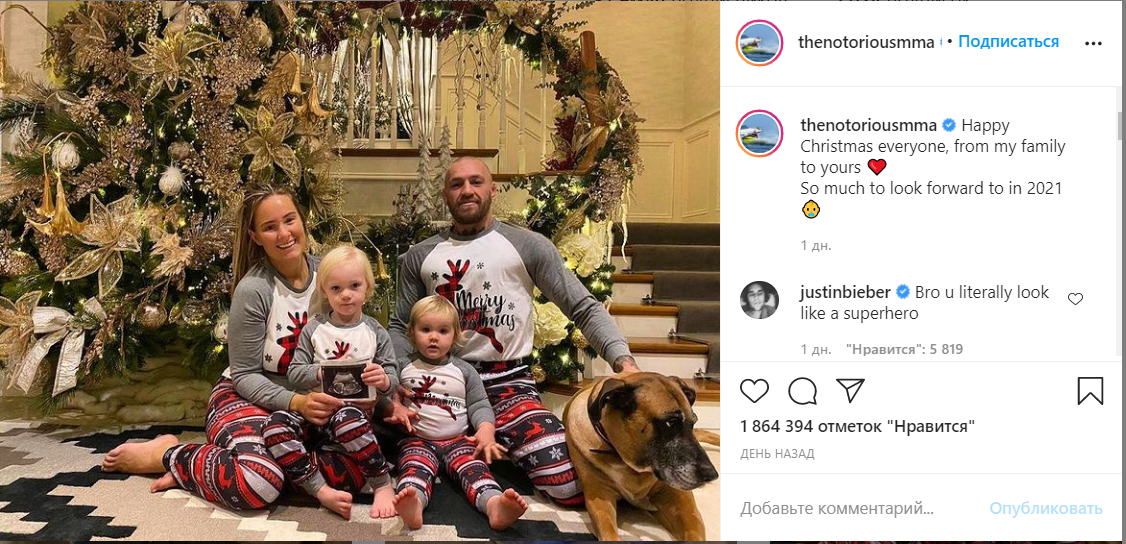Click thenotoriousmma username in the header
The height and width of the screenshot is (544, 1126).
coord(867,42)
